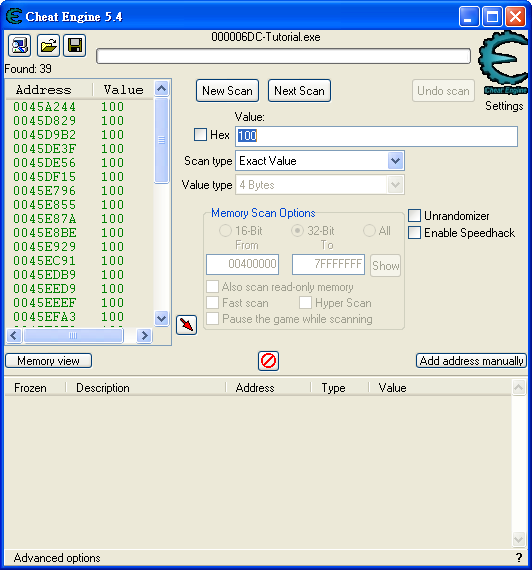Select address 0045D9B2 in results
Image resolution: width=532 pixels, height=570 pixels.
44,135
